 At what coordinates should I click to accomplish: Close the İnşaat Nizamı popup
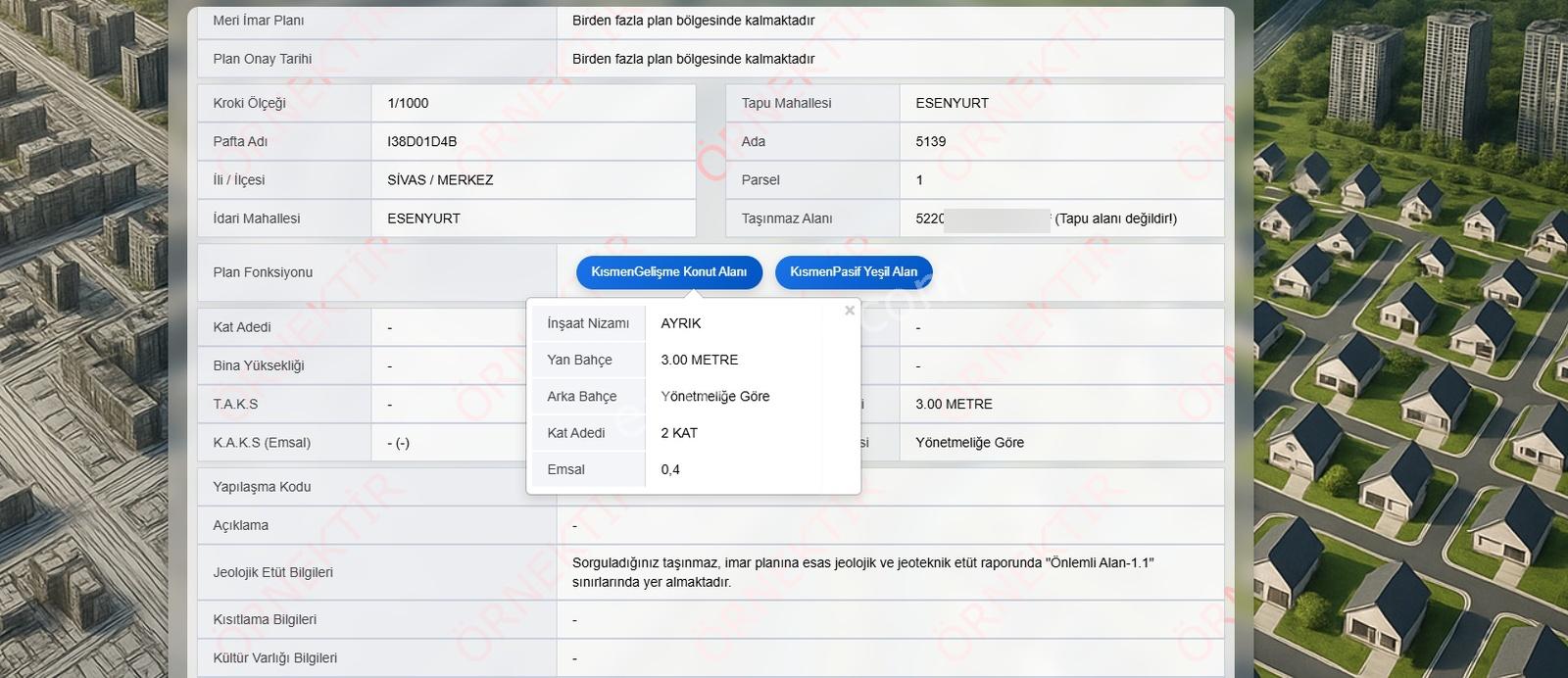pos(850,311)
